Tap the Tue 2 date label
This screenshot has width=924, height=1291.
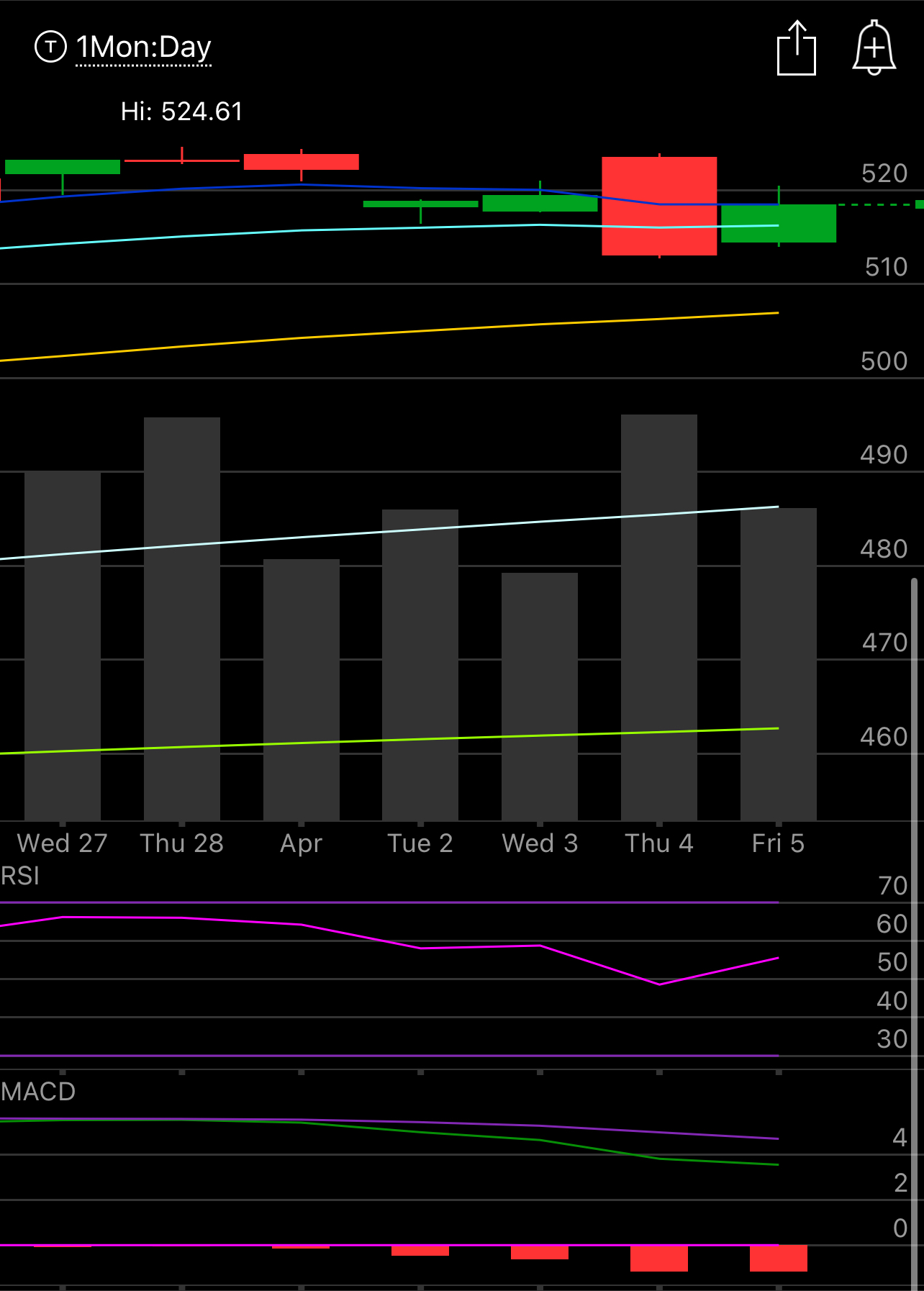[420, 843]
